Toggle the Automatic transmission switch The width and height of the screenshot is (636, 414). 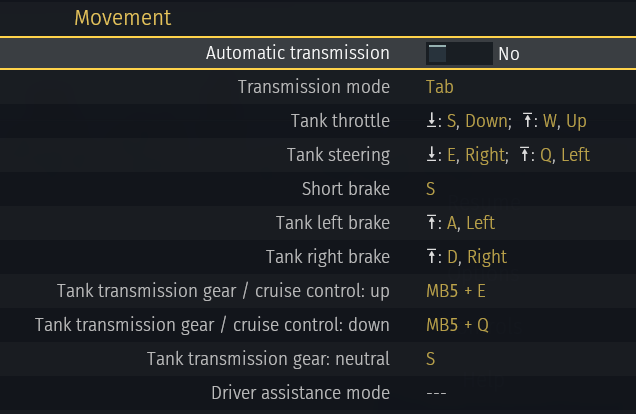point(459,53)
